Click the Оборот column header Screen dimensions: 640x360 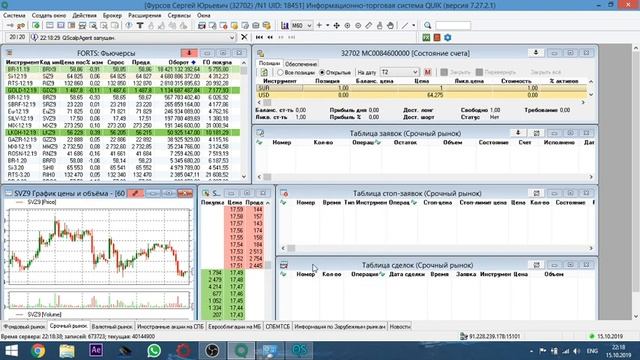pyautogui.click(x=178, y=62)
